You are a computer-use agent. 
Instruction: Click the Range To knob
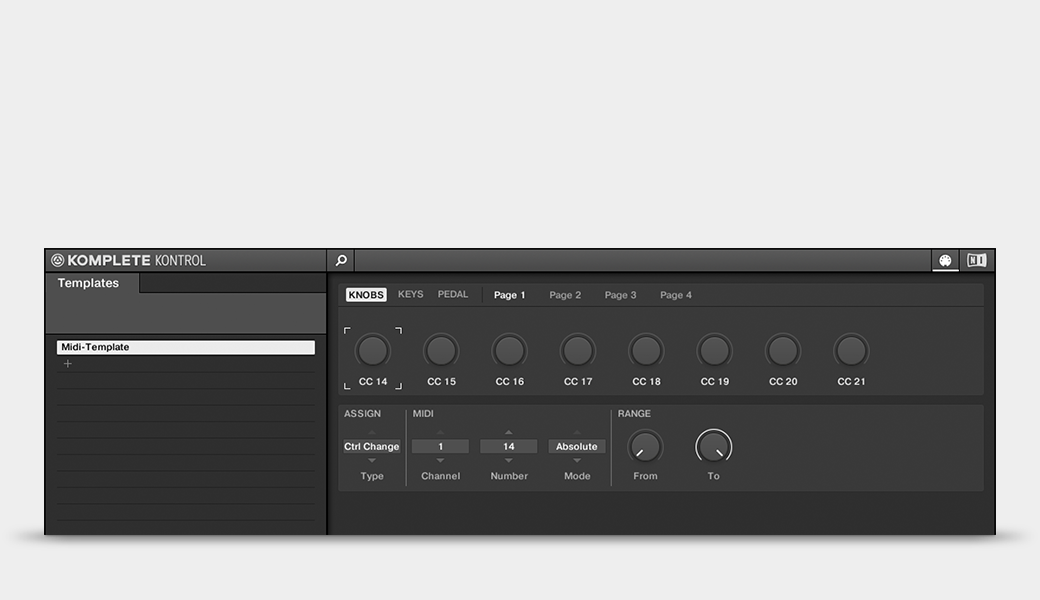(714, 446)
